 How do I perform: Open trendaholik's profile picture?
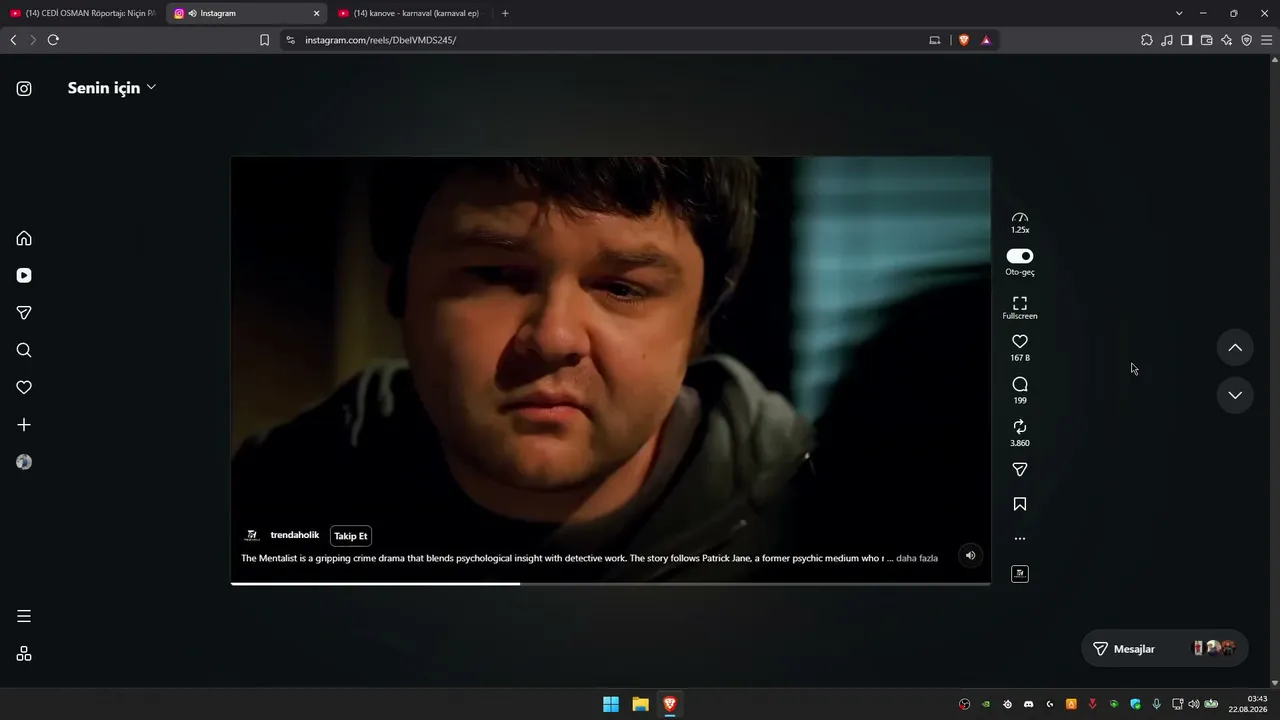tap(252, 536)
